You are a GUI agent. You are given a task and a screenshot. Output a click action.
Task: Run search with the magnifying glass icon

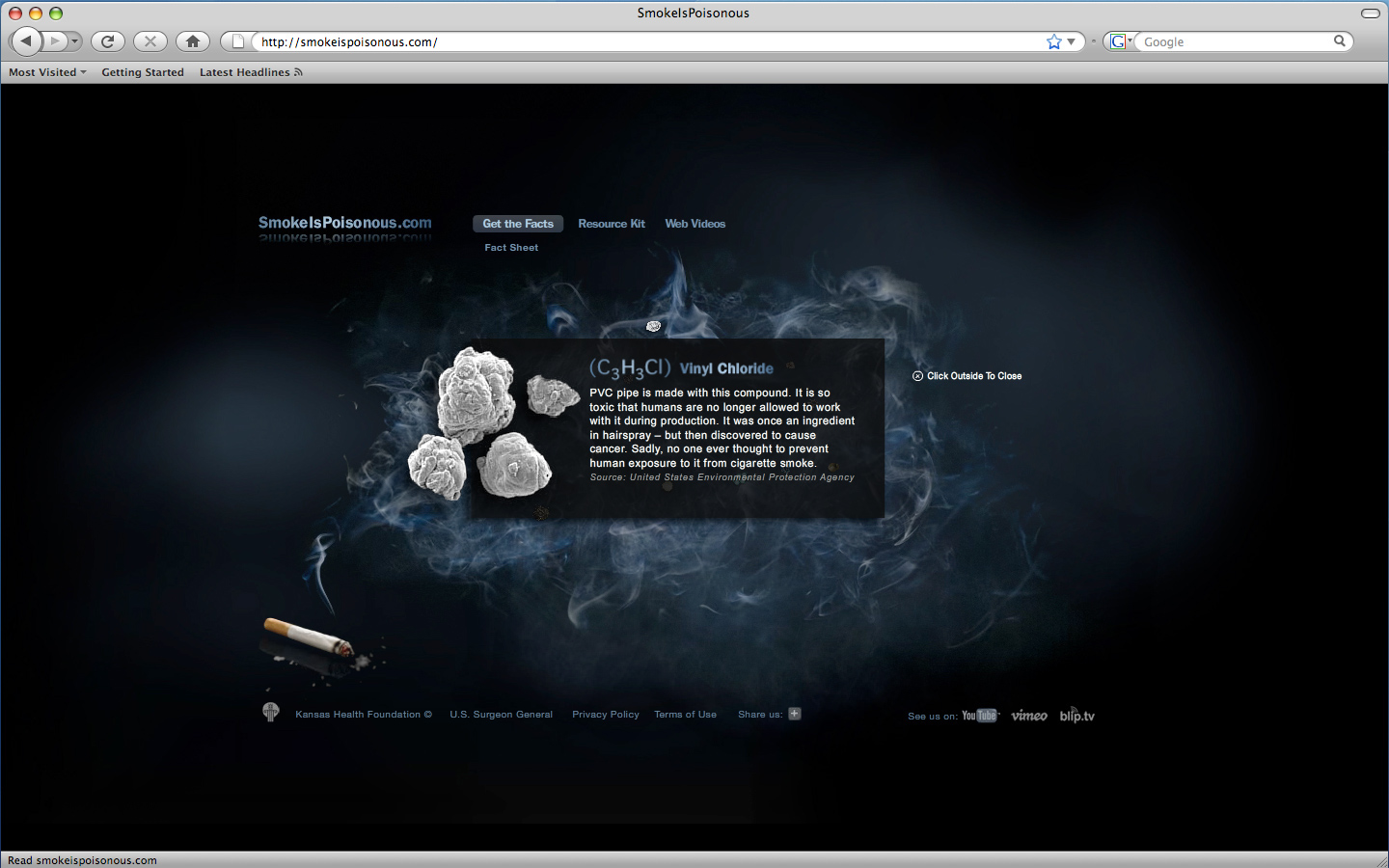click(x=1340, y=41)
